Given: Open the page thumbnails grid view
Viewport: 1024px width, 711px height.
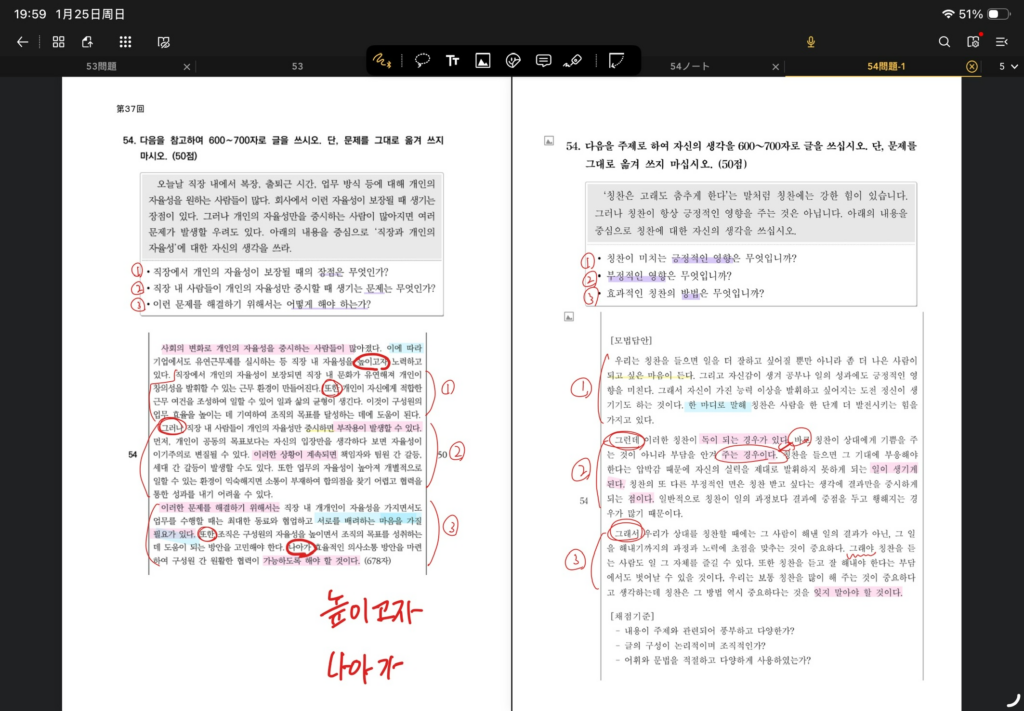Looking at the screenshot, I should click(58, 42).
